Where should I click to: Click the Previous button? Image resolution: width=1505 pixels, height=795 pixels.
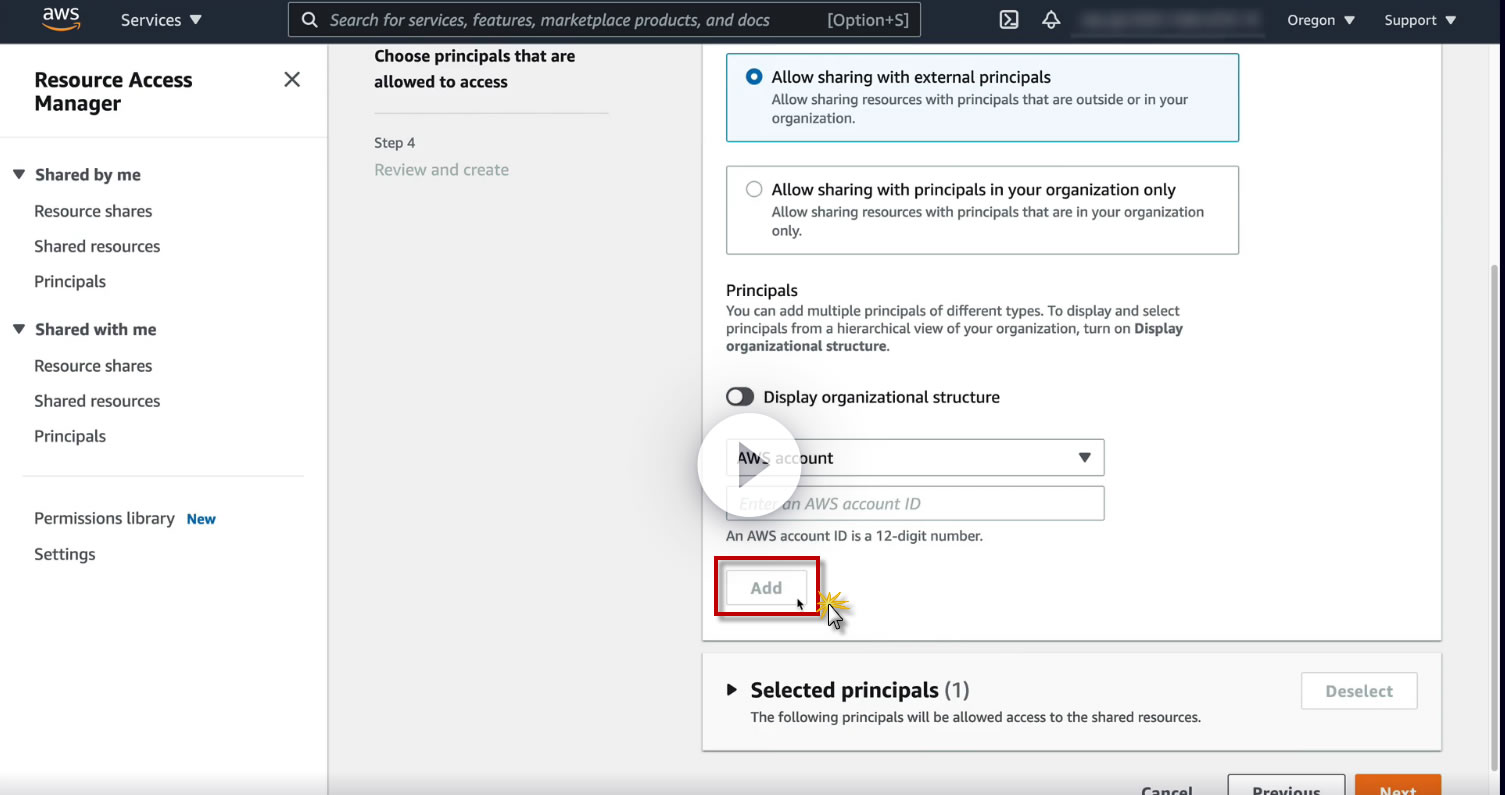point(1286,785)
